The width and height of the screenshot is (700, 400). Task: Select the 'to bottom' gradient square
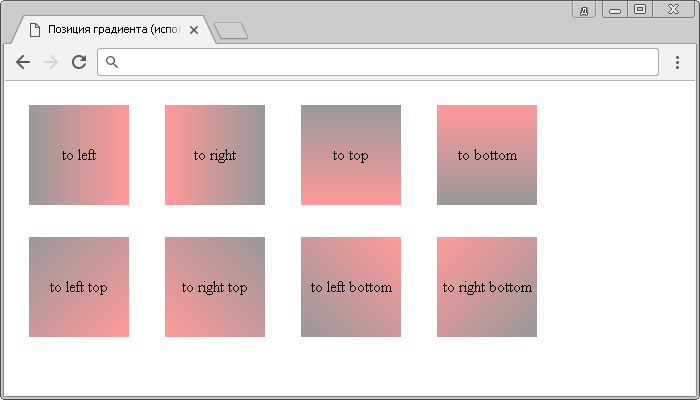pos(487,155)
